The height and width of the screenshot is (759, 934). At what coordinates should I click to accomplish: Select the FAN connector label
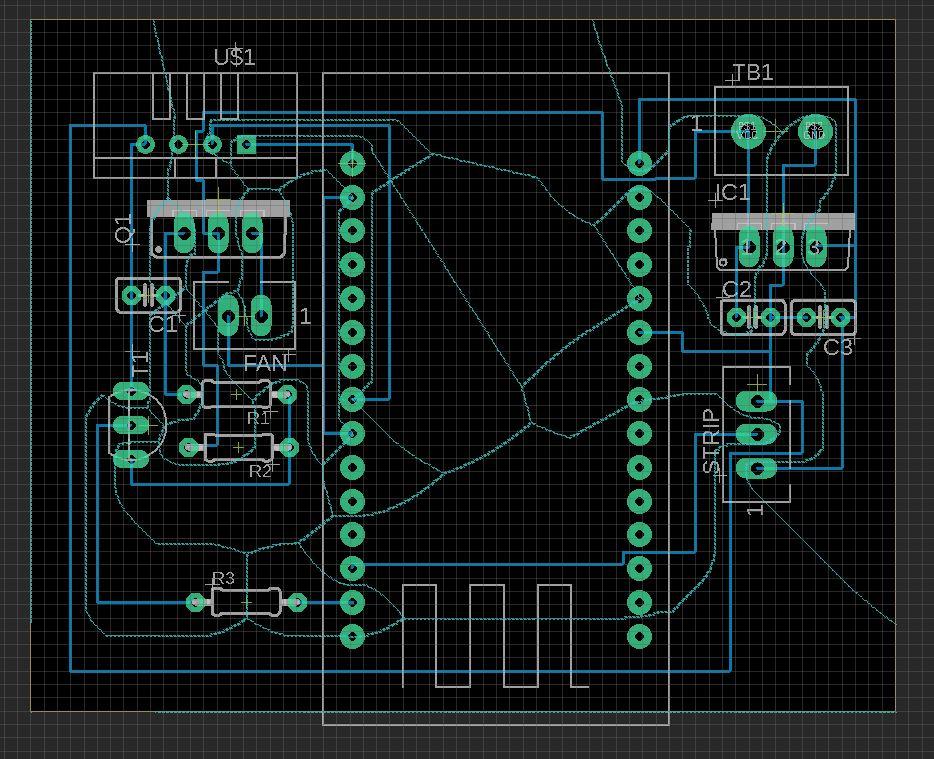click(265, 363)
